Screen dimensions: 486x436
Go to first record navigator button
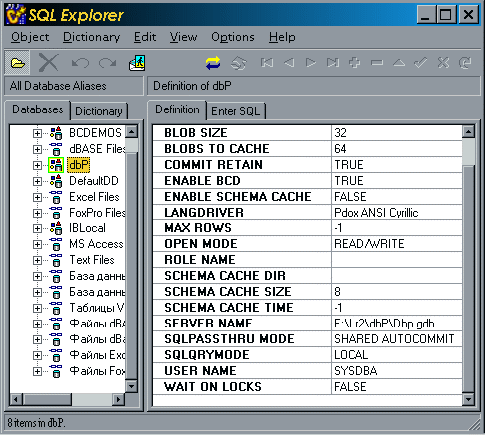267,63
